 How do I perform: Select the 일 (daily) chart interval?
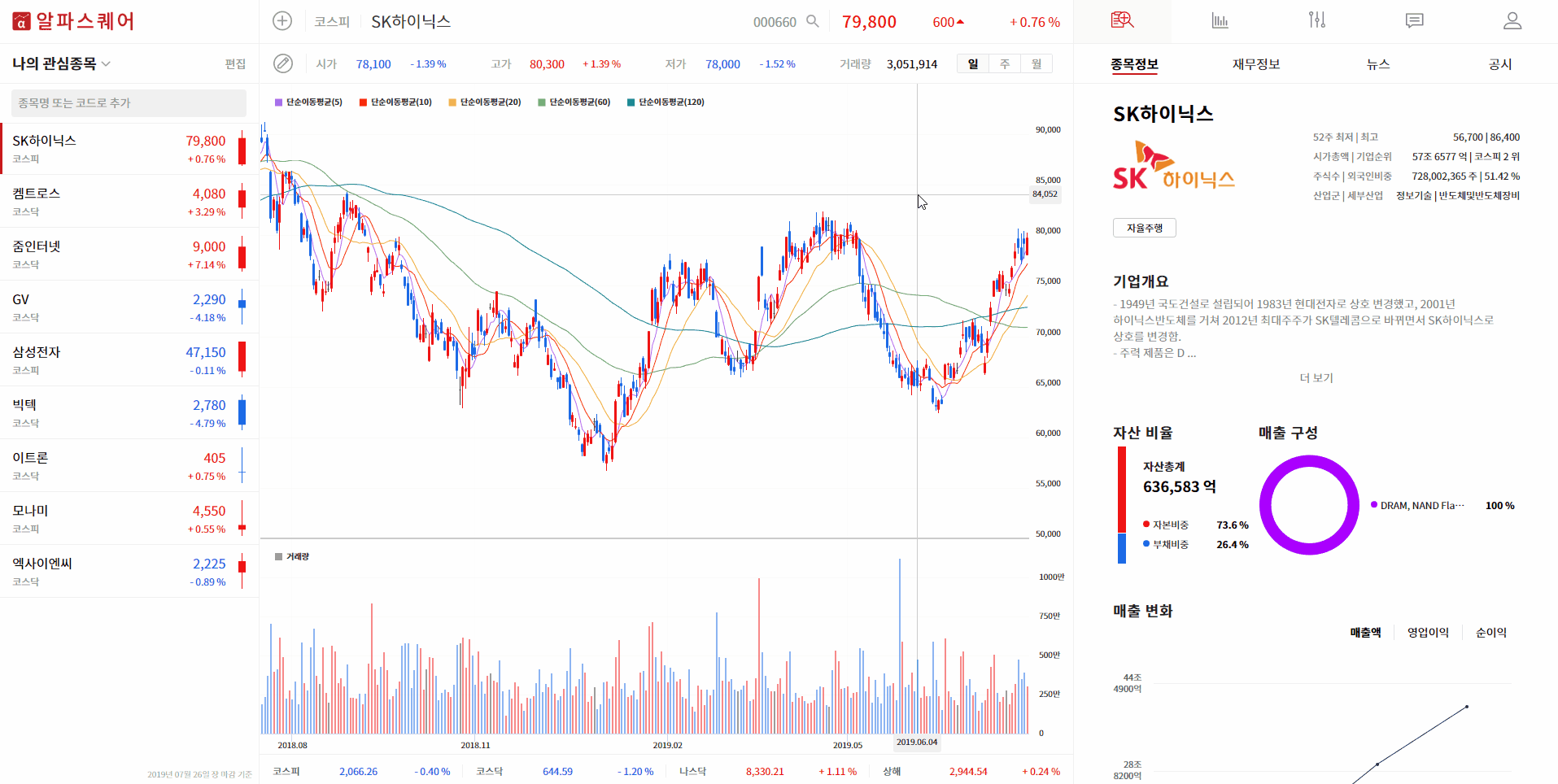pos(973,63)
